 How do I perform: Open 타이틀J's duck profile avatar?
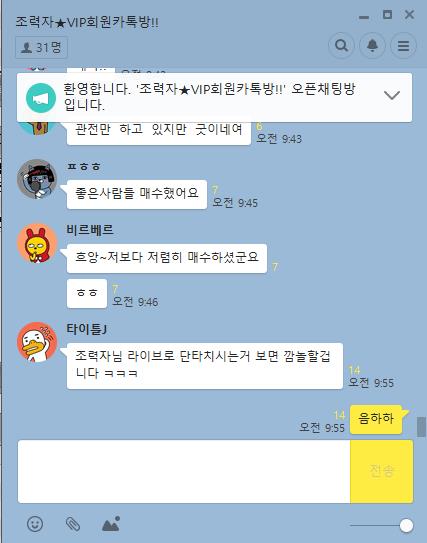pyautogui.click(x=37, y=342)
